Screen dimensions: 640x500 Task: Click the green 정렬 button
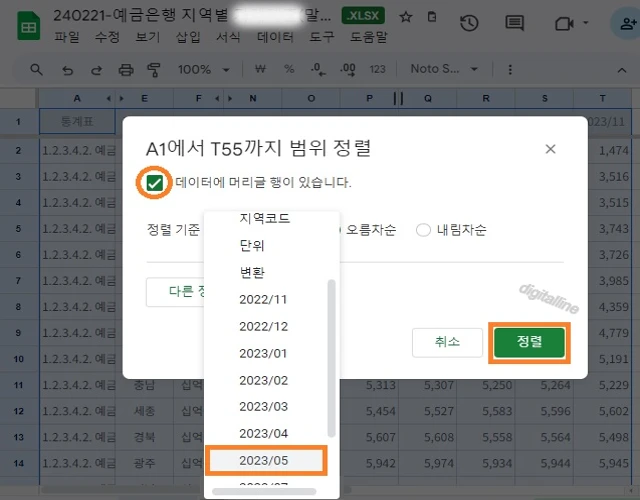529,342
